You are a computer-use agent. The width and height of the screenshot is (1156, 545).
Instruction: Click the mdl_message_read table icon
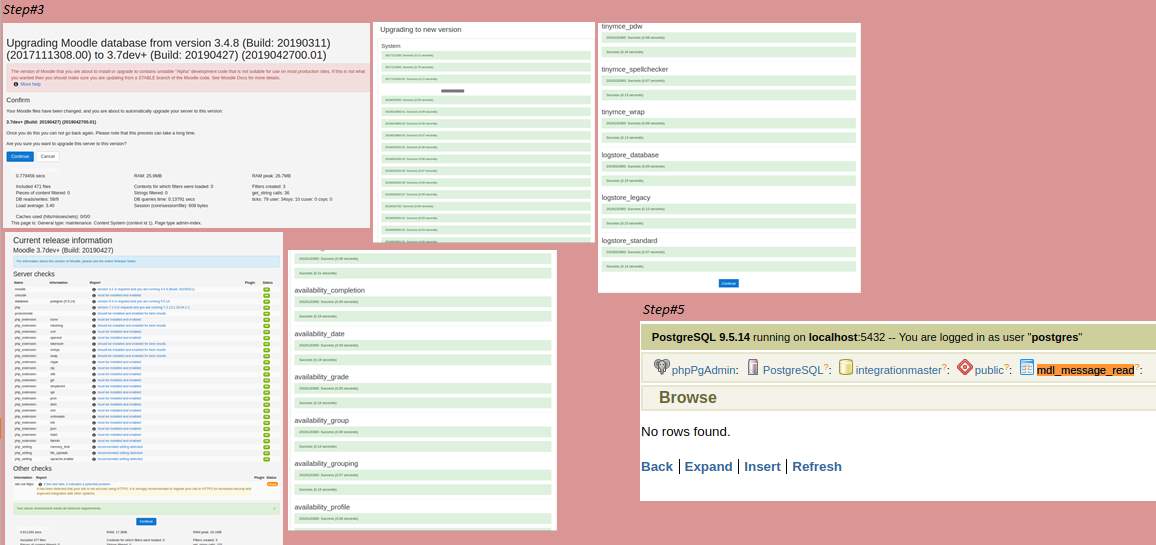[x=1027, y=367]
